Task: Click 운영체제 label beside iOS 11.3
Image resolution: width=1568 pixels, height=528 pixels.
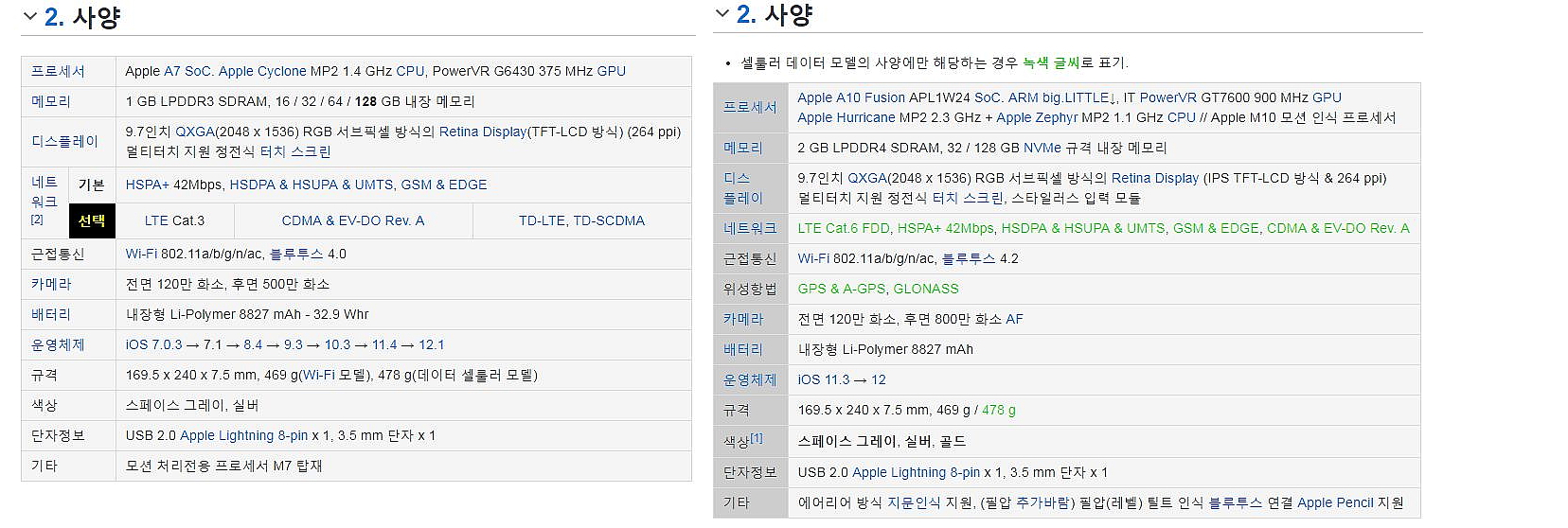Action: click(750, 379)
